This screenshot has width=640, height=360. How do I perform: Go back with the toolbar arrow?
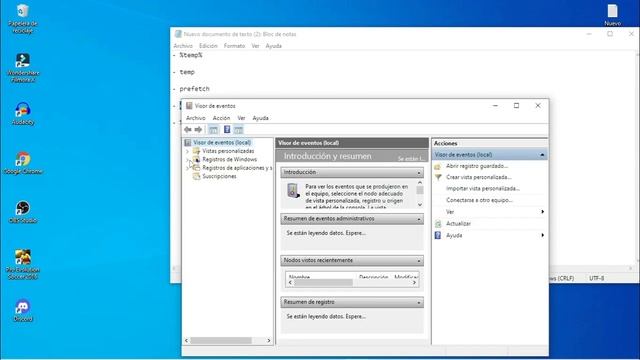tap(188, 130)
